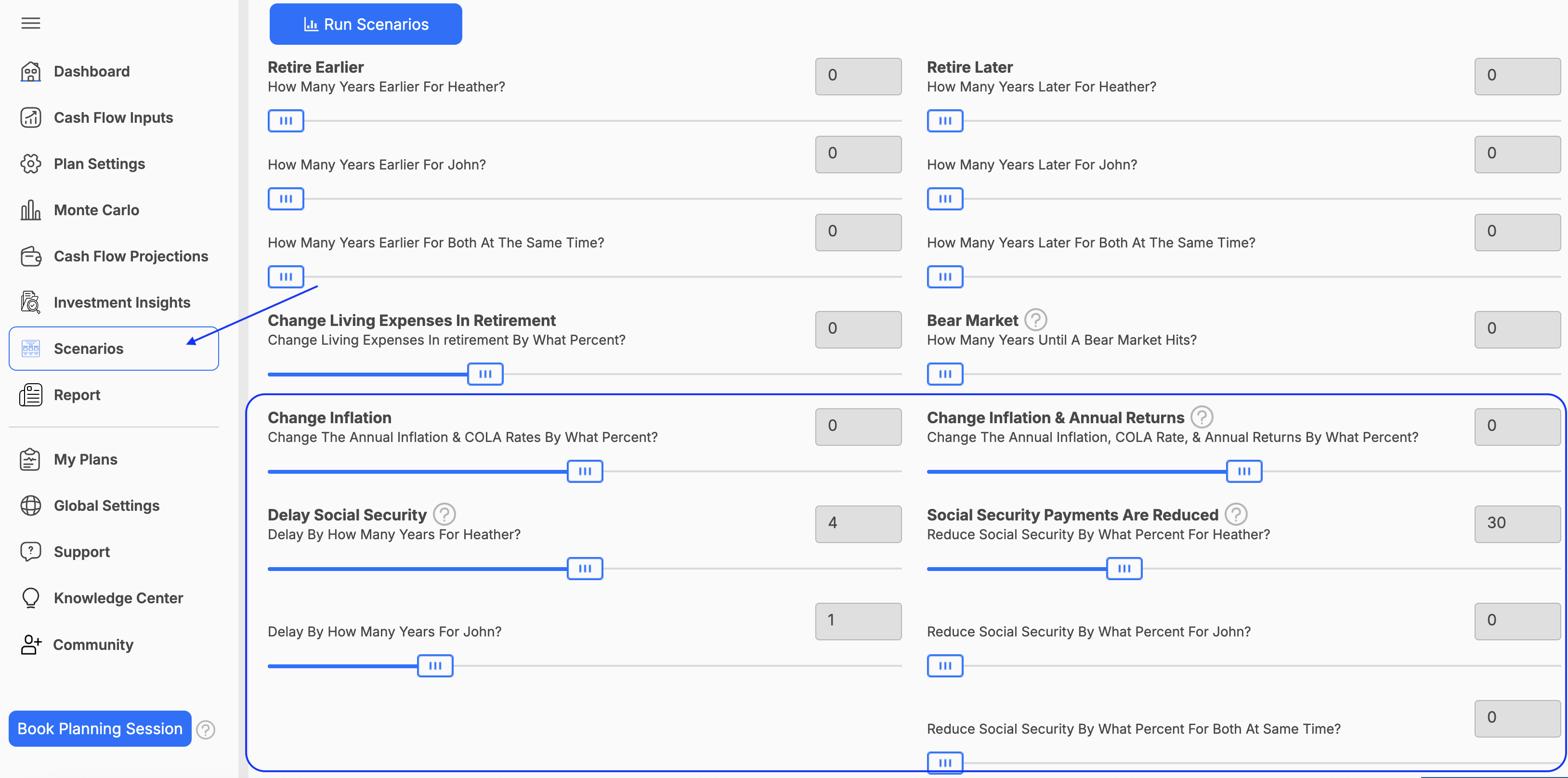Screen dimensions: 1568x778
Task: Click the Bear Market years input field
Action: coord(1516,329)
